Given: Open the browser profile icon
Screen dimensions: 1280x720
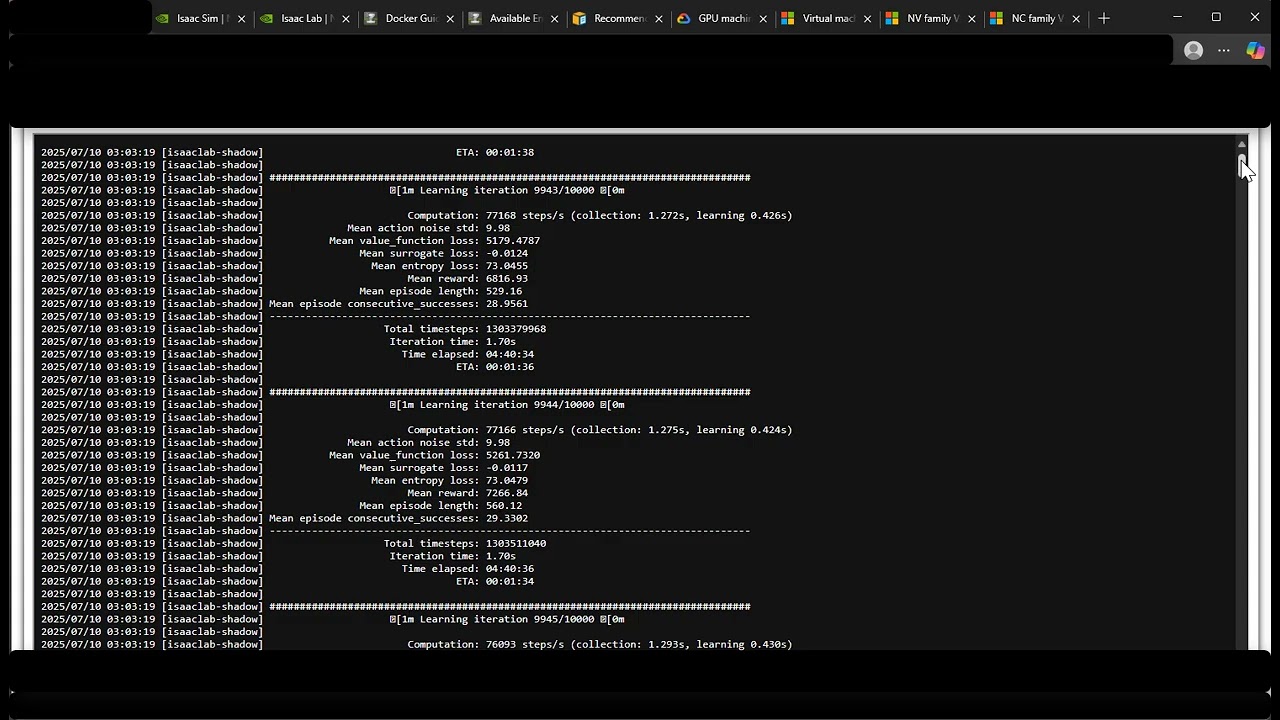Looking at the screenshot, I should point(1193,50).
